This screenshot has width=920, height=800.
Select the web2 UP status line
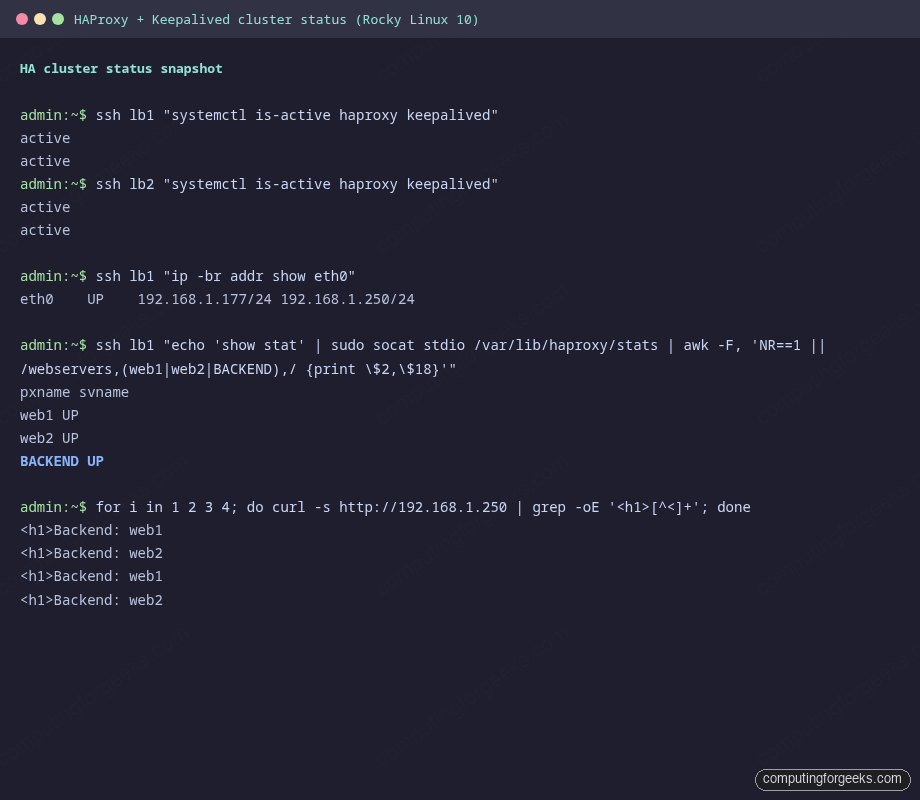tap(49, 438)
